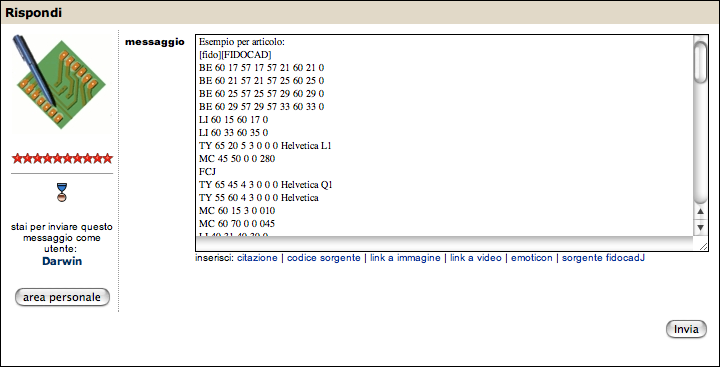Click line 'LI 60 33 60 35 0'

click(x=233, y=133)
